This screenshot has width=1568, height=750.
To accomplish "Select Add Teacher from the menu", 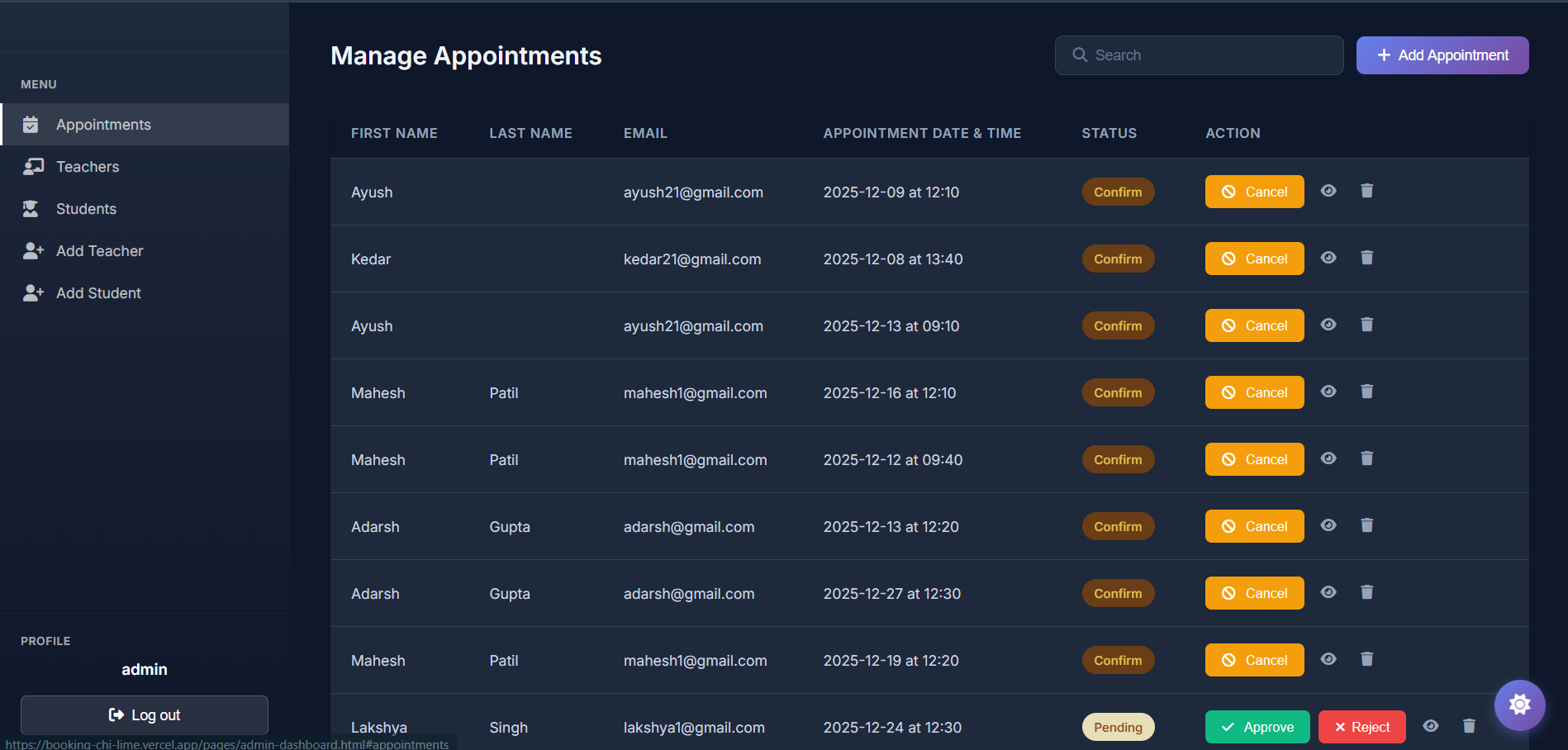I will coord(145,251).
